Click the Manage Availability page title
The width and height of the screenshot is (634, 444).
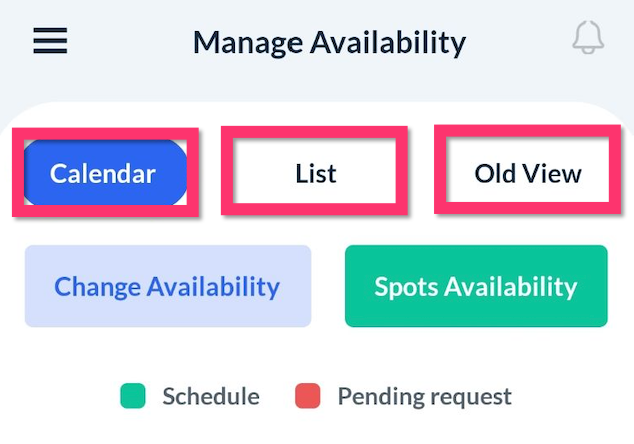329,43
